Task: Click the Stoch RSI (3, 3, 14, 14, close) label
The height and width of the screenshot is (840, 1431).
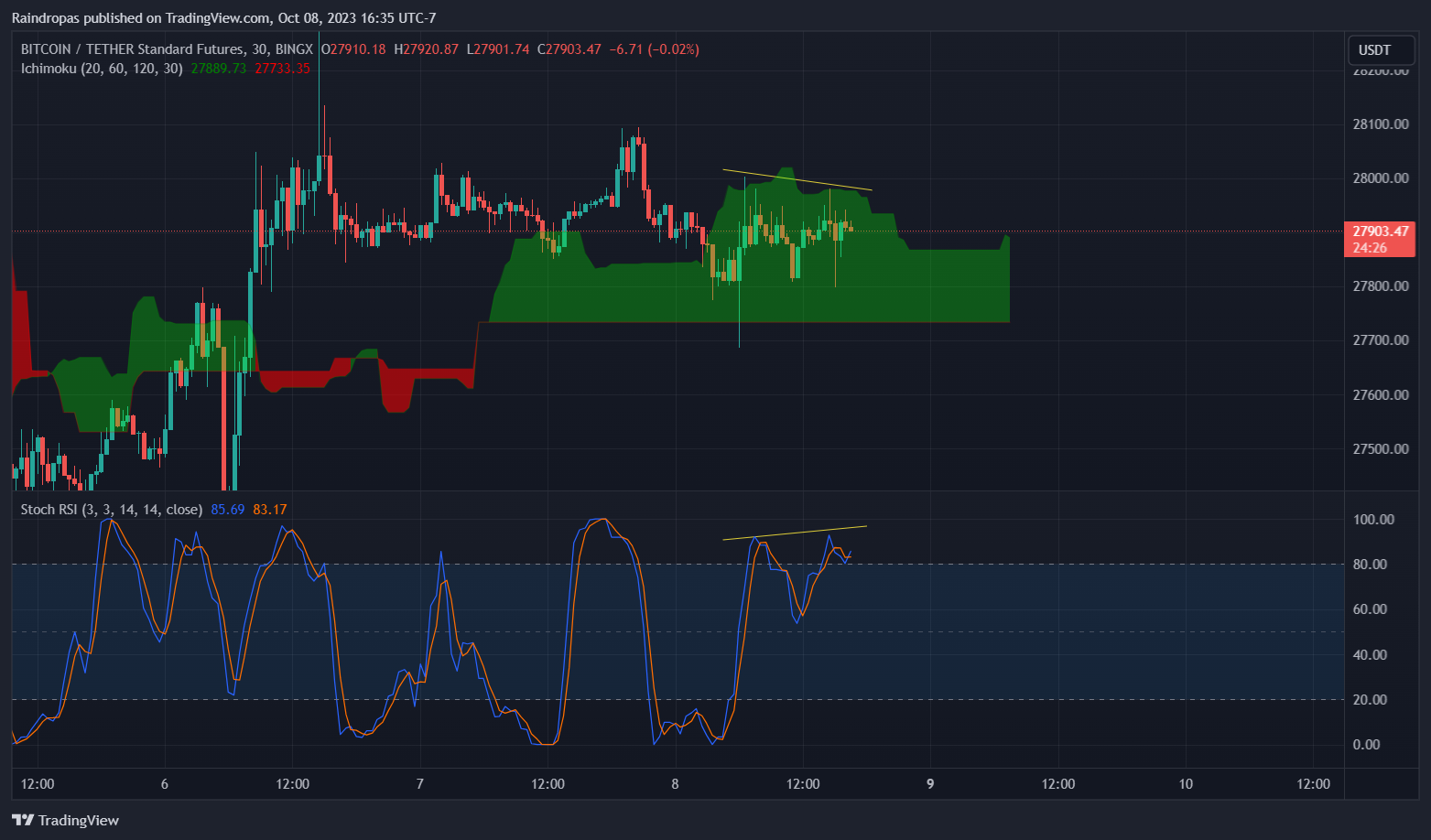Action: tap(112, 510)
